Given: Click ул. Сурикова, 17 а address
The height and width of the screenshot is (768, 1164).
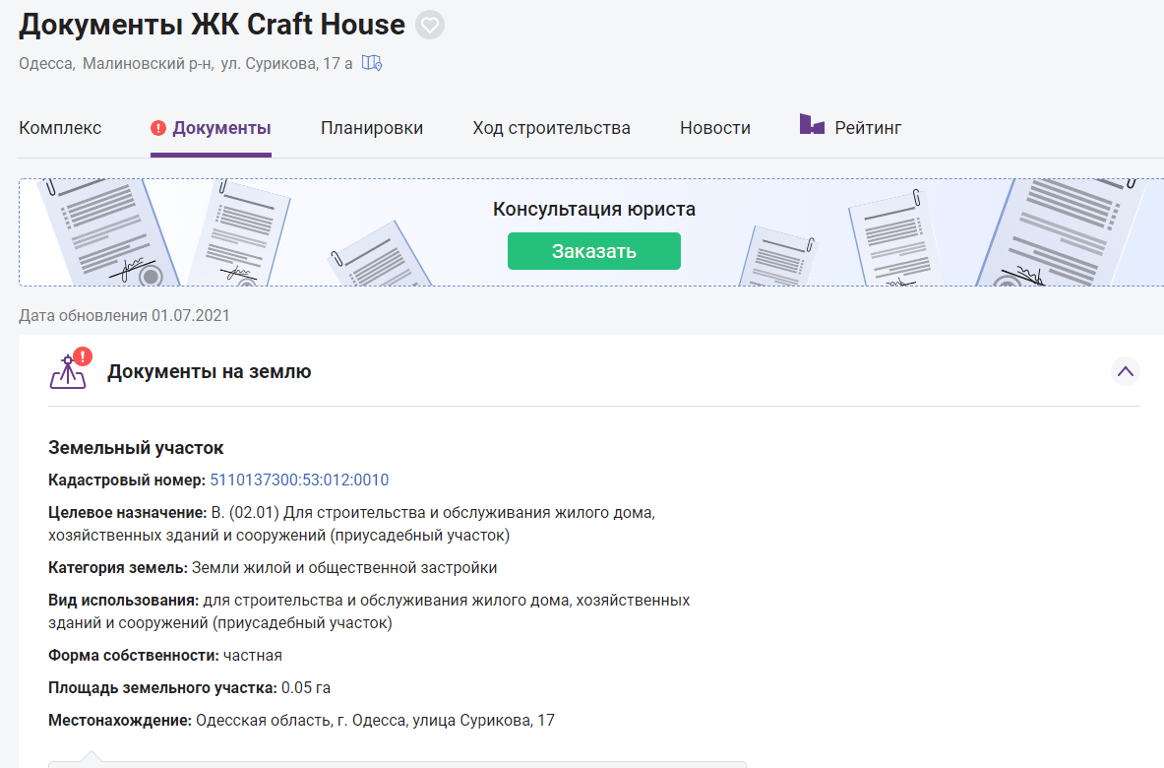Looking at the screenshot, I should click(287, 64).
